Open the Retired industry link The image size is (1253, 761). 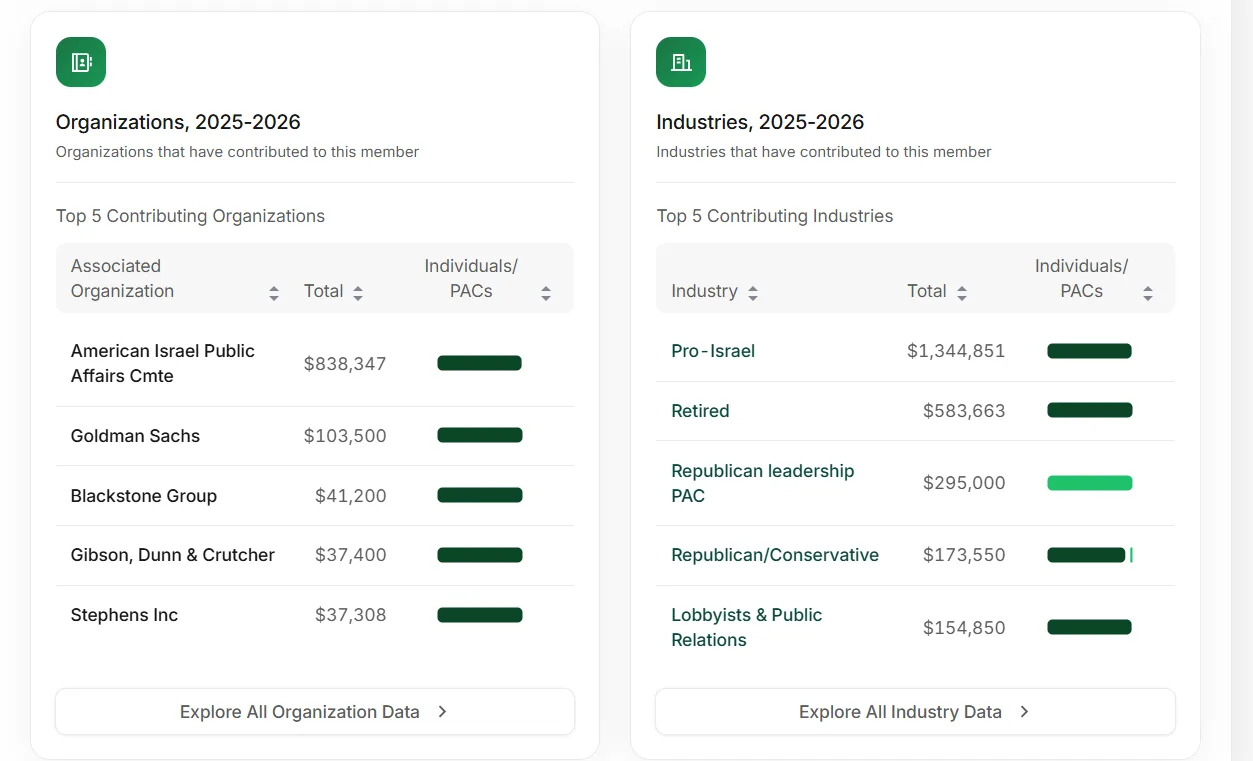pos(700,411)
